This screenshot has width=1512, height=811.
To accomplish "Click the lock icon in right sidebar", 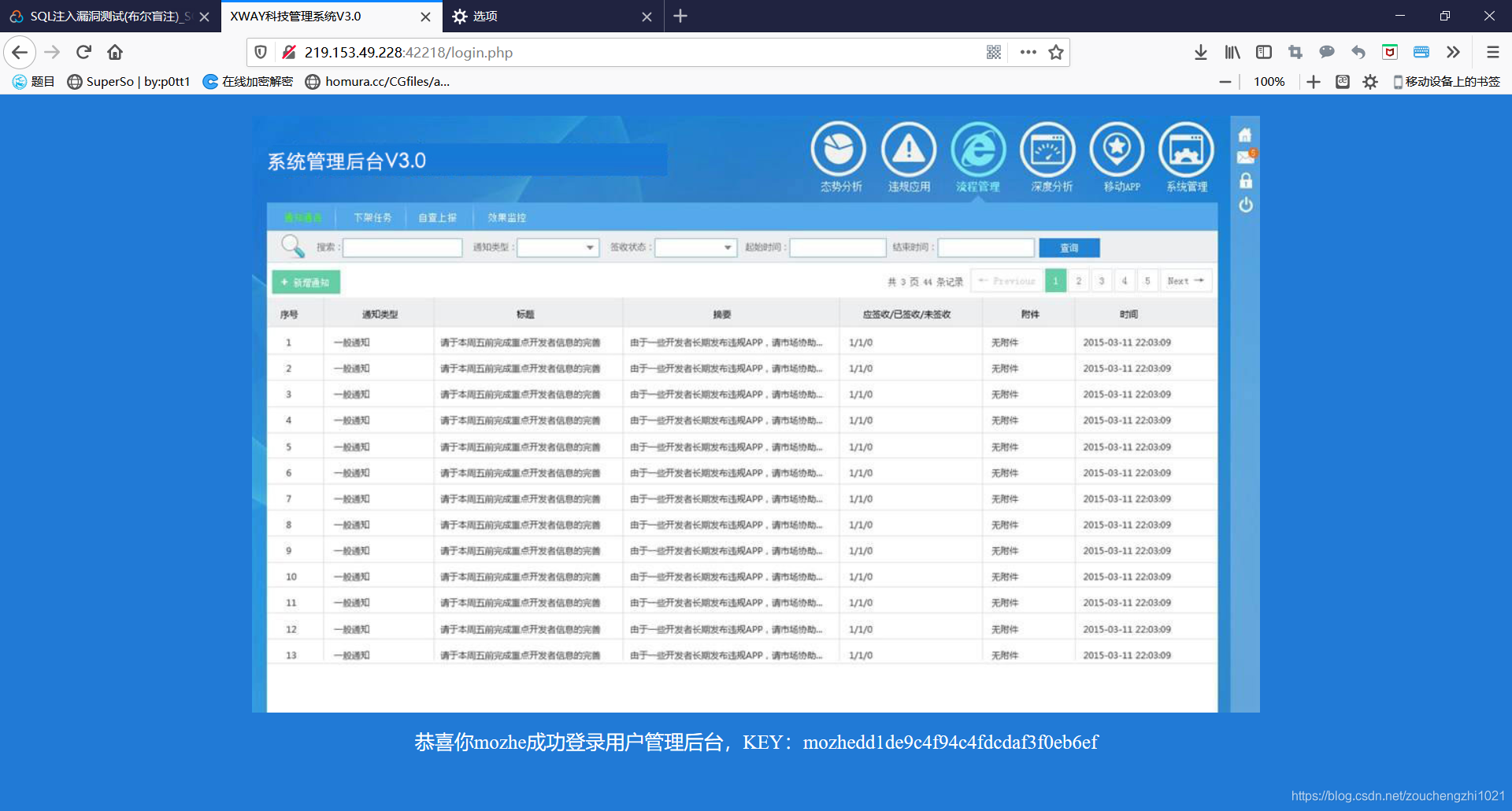I will (1246, 181).
